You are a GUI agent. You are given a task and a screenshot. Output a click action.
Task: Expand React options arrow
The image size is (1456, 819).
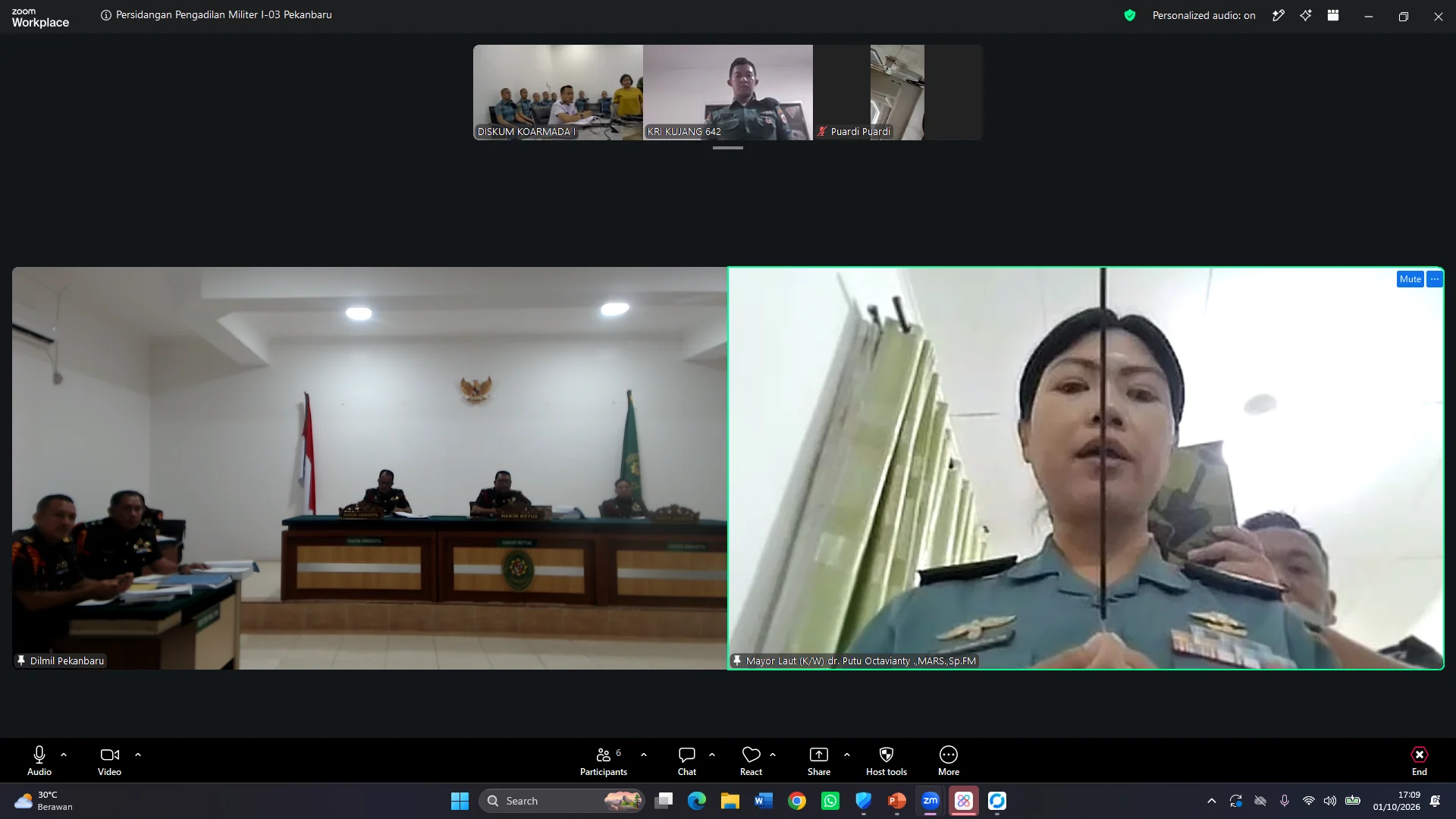point(773,755)
